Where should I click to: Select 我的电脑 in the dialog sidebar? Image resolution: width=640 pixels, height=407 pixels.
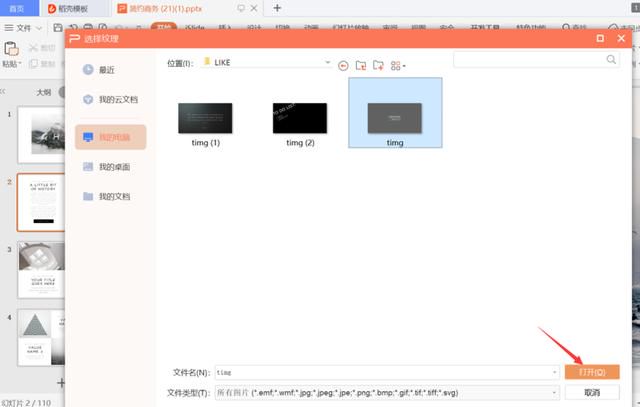tap(111, 137)
